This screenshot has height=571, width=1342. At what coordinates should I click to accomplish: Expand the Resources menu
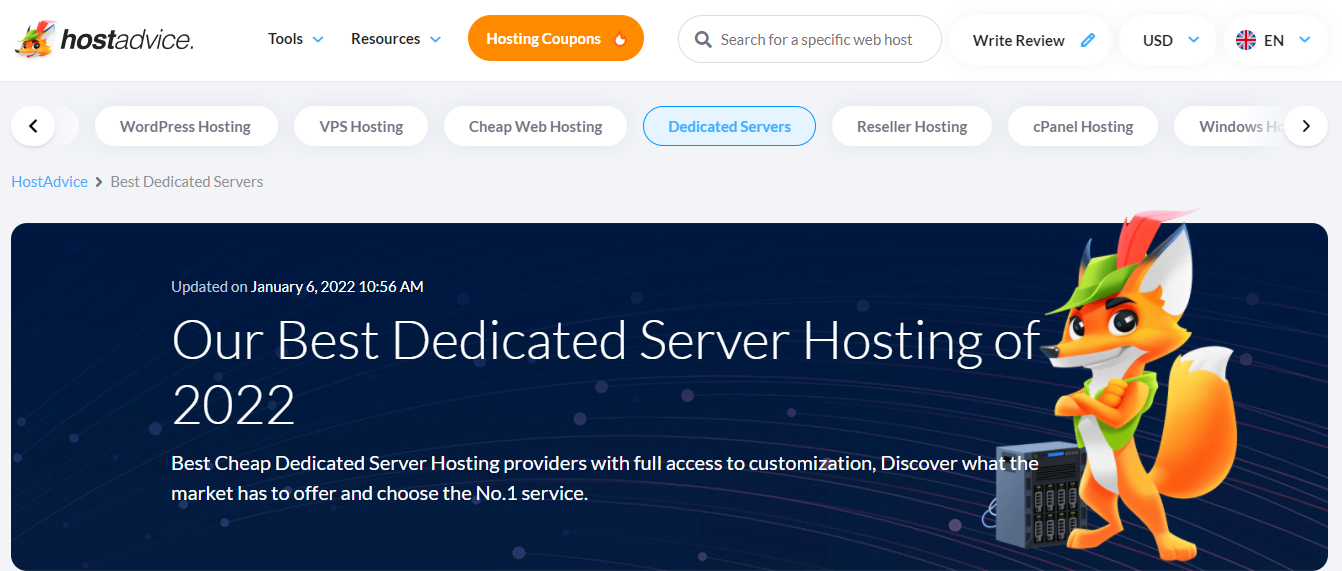click(396, 39)
